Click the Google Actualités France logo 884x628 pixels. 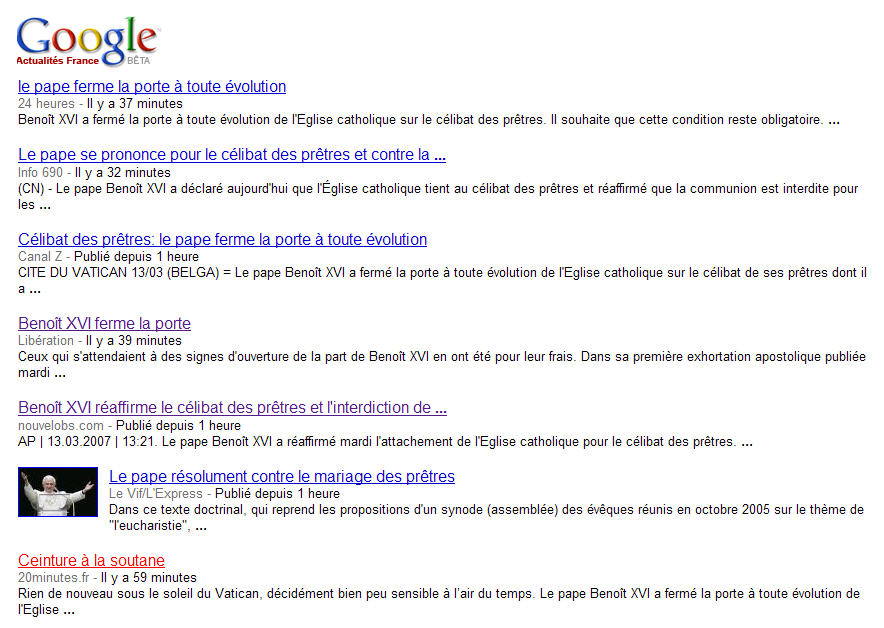(86, 40)
